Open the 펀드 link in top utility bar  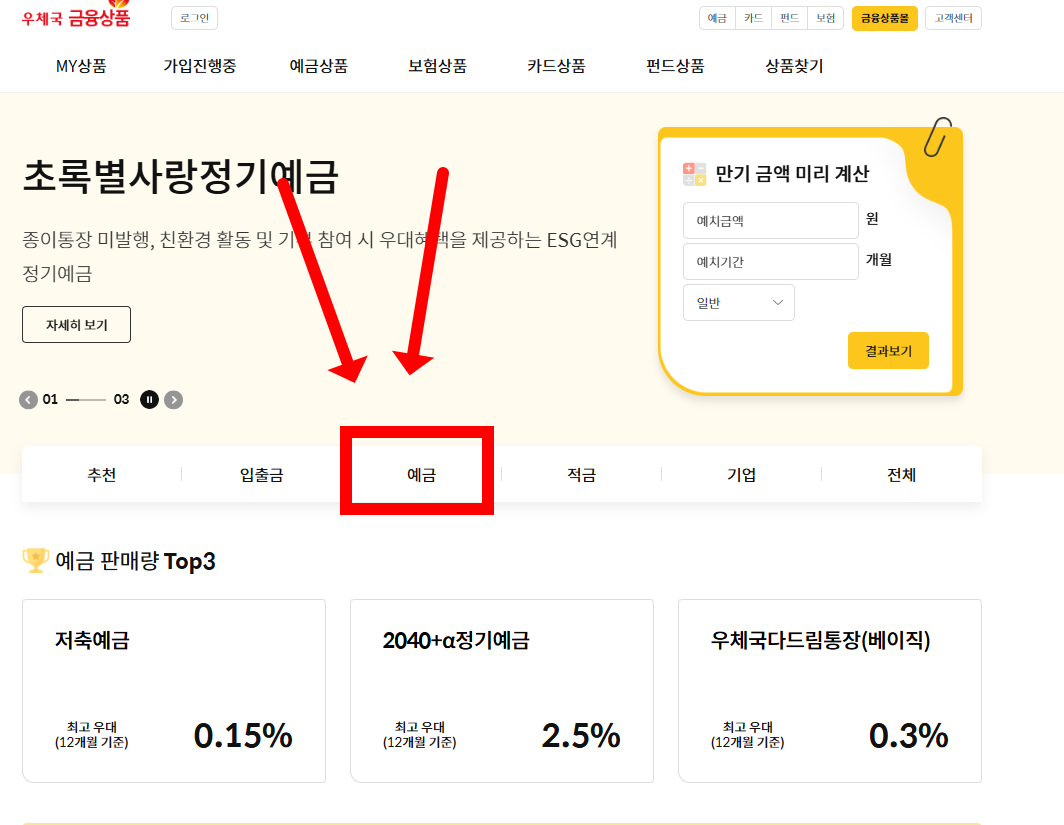click(x=789, y=18)
